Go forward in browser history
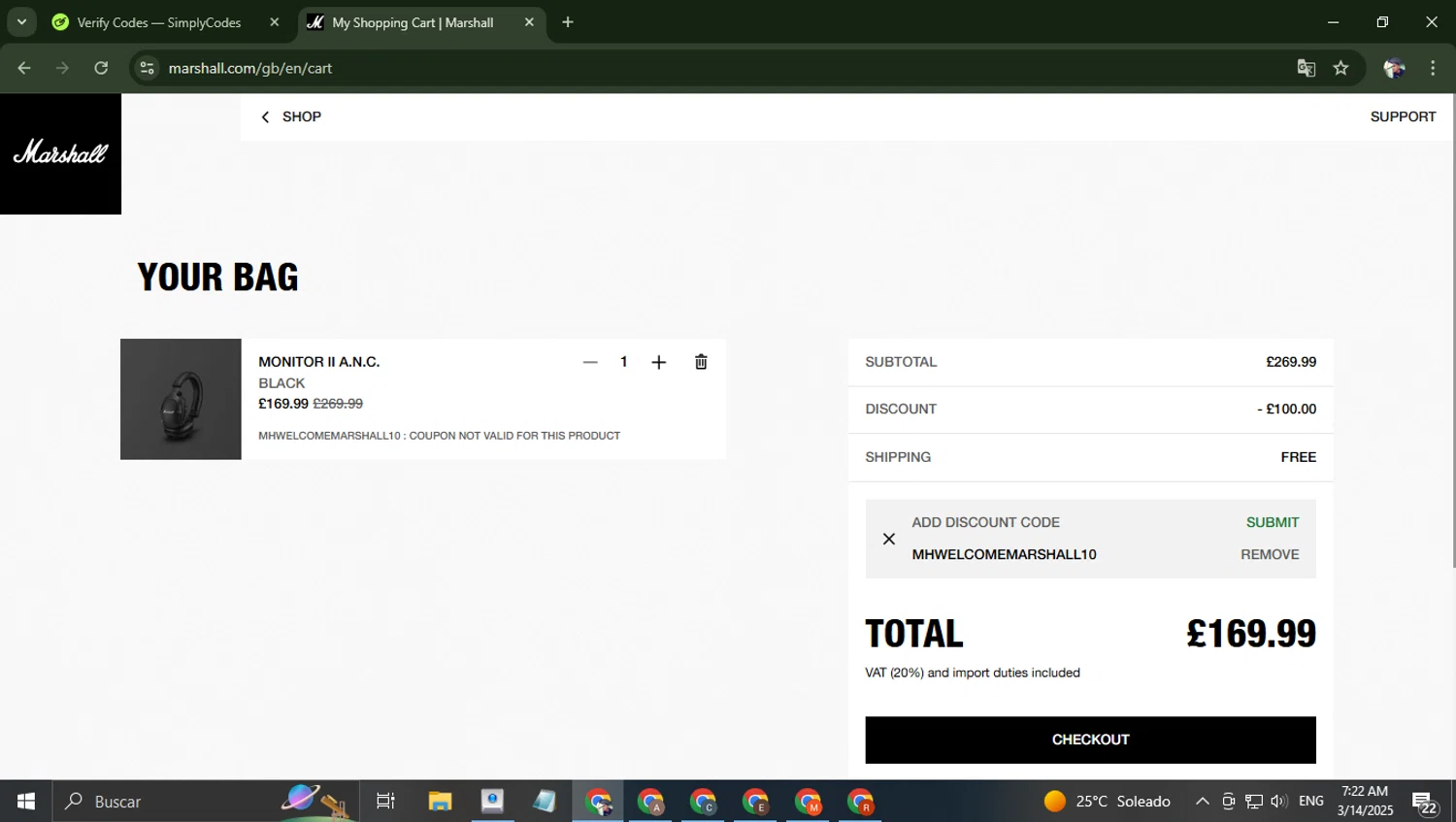 pyautogui.click(x=62, y=68)
